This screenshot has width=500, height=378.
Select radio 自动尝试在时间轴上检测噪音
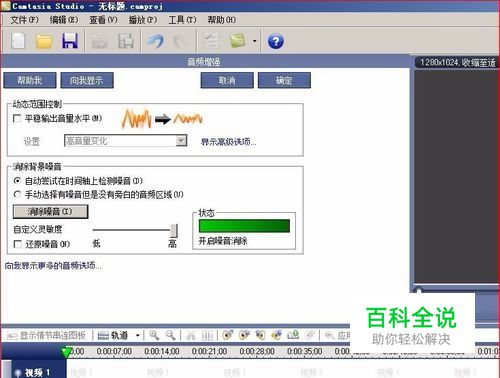pos(17,181)
